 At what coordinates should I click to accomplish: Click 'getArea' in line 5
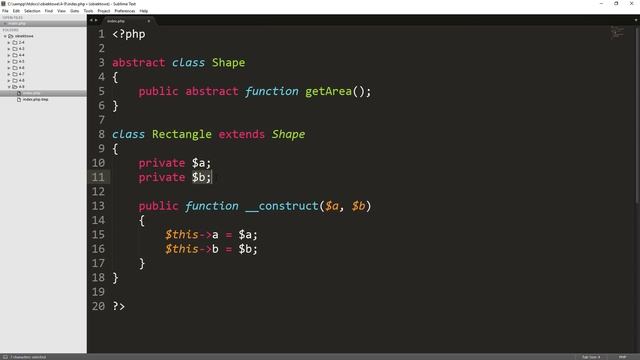tap(329, 91)
